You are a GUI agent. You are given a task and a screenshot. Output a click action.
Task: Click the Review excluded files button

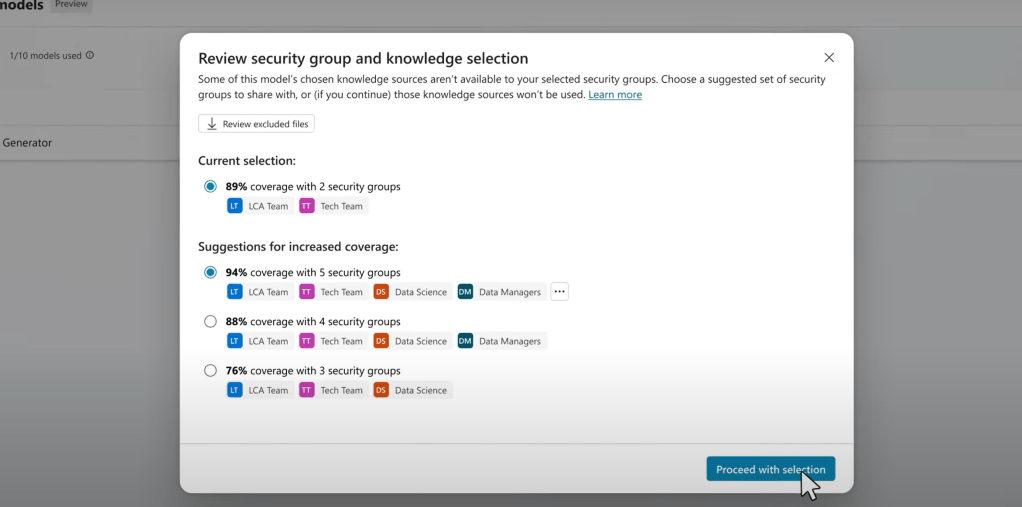[256, 124]
